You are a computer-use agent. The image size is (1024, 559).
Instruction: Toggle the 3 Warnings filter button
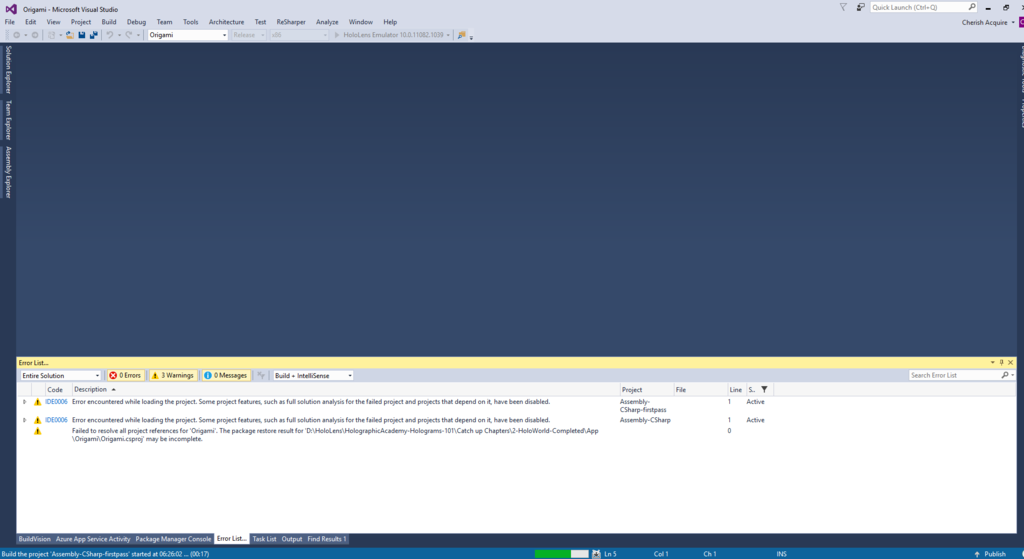(172, 375)
